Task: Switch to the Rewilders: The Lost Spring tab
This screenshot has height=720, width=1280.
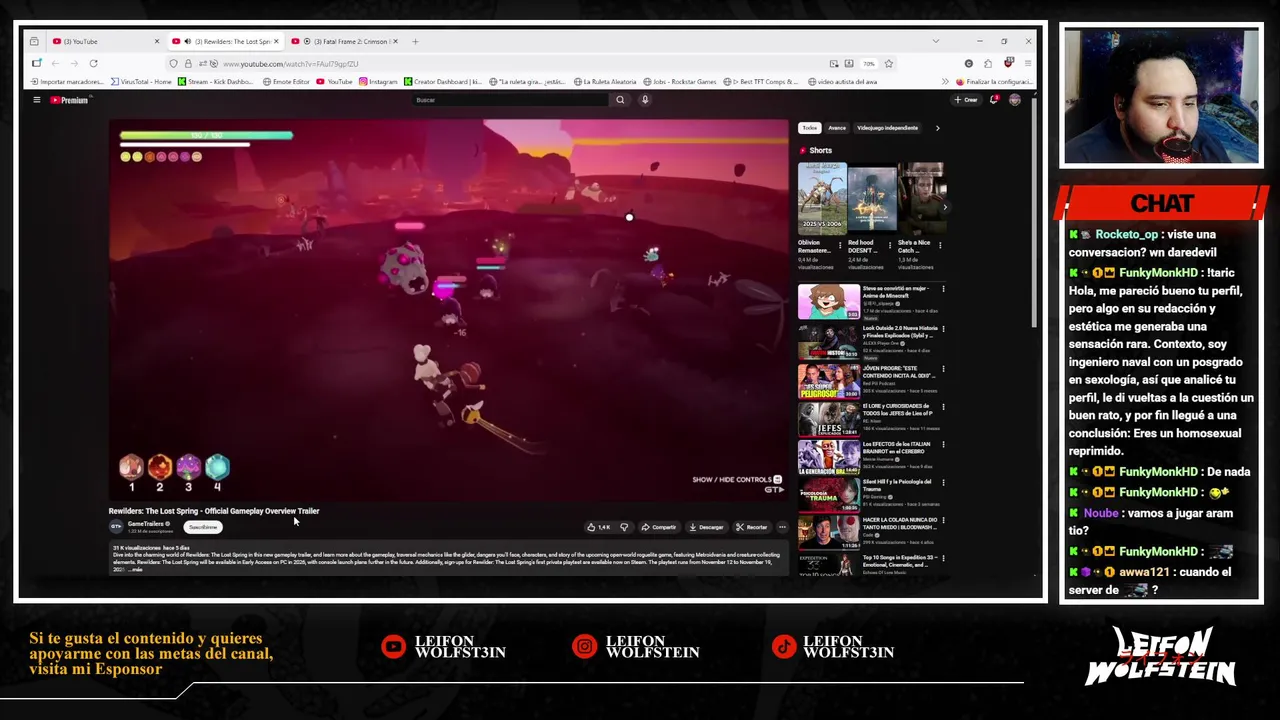Action: pyautogui.click(x=225, y=41)
